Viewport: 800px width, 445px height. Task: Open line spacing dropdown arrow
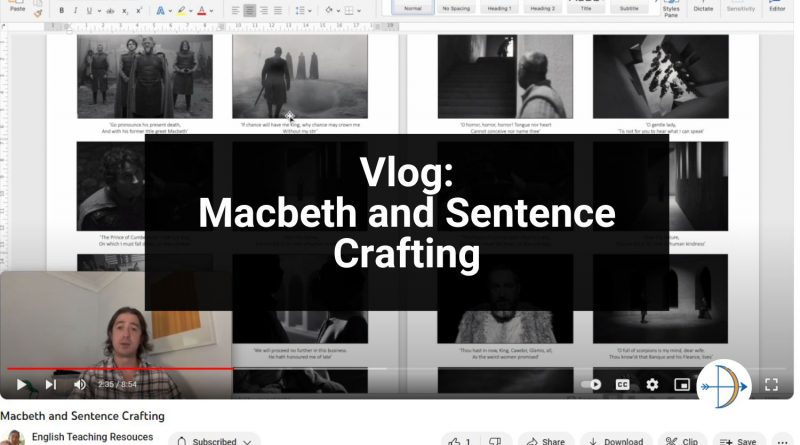click(309, 11)
